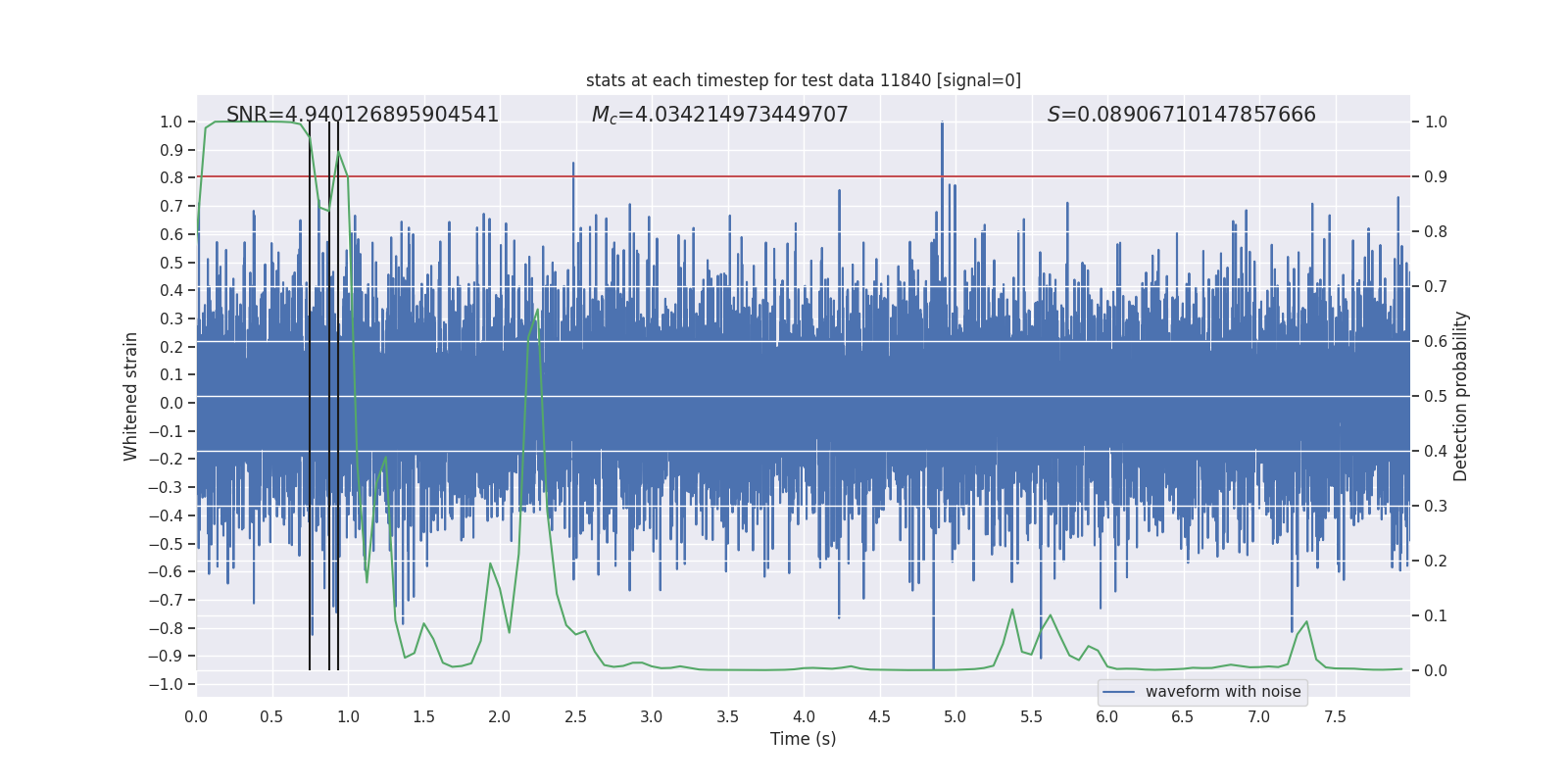Select the 6.0 tick label on the time axis

(1107, 716)
